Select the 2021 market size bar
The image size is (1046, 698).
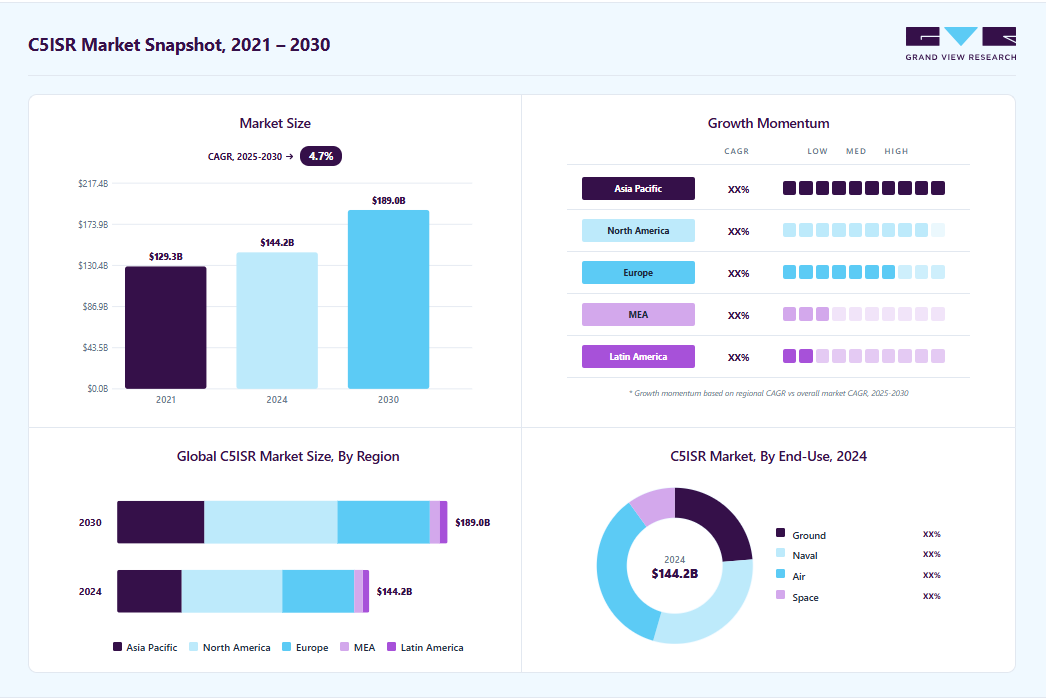(x=165, y=327)
